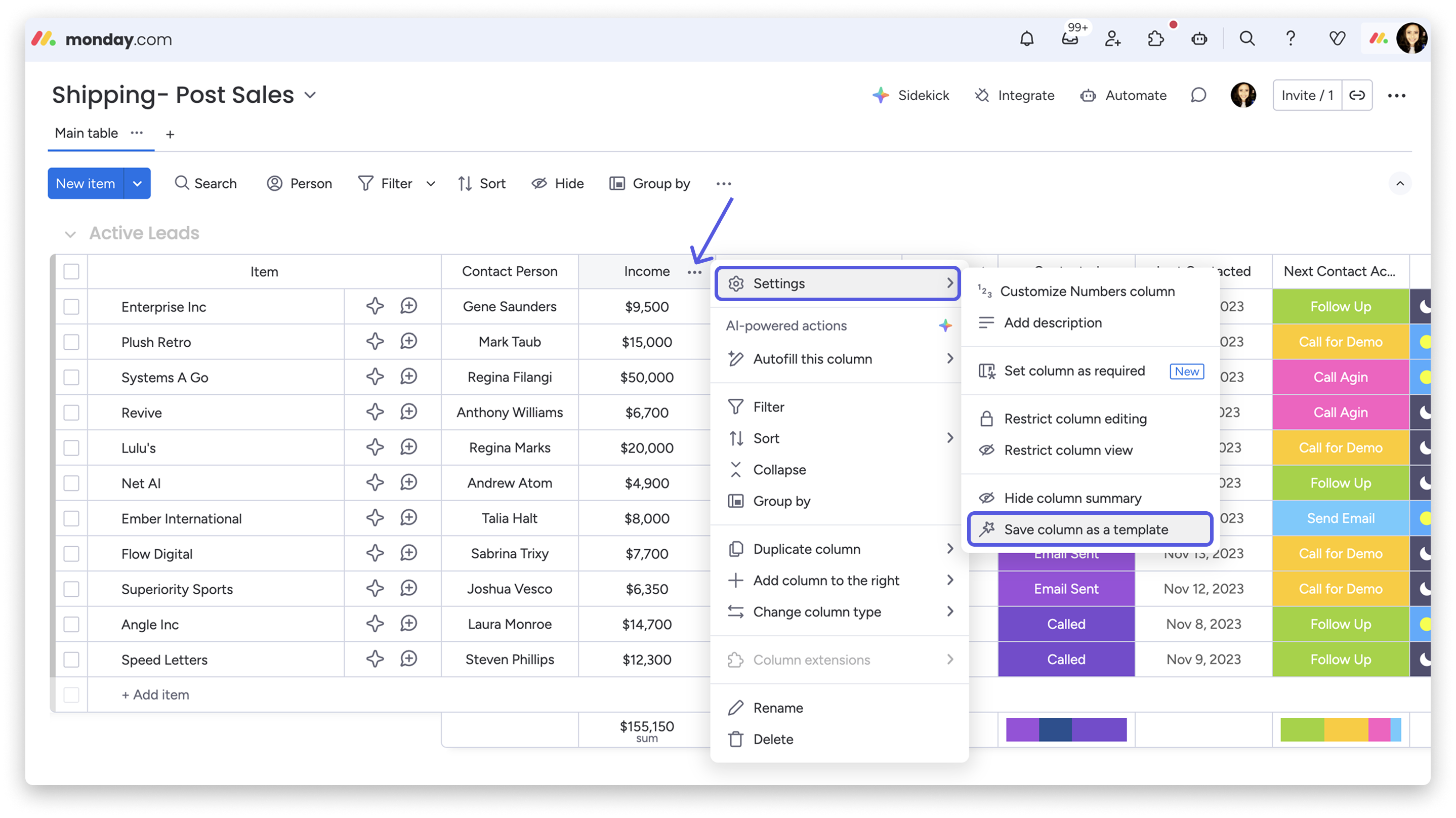The width and height of the screenshot is (1456, 818).
Task: Expand the New item dropdown arrow
Action: coord(137,184)
